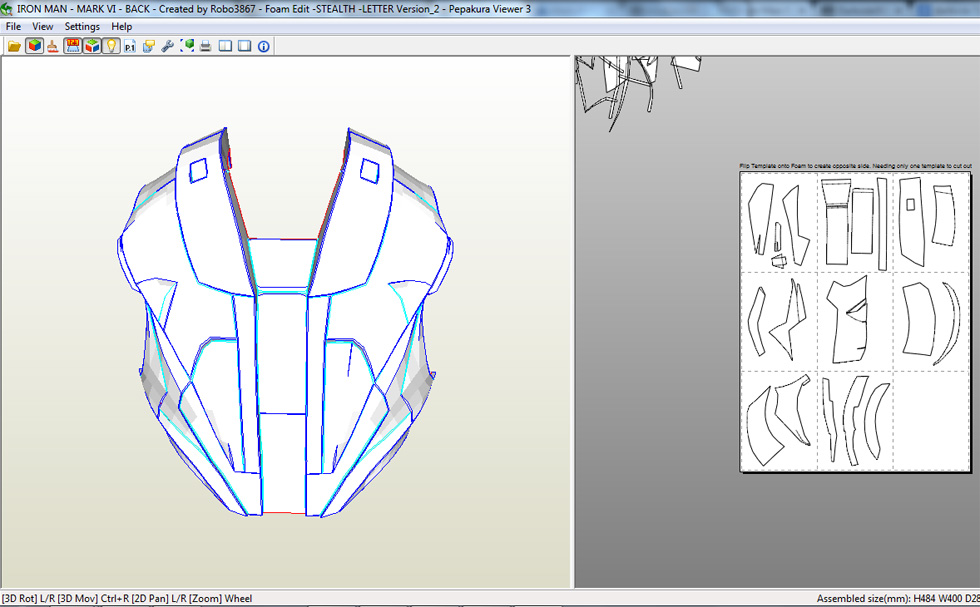
Task: Click the unfolded part outlines above pattern sheet
Action: pos(638,93)
